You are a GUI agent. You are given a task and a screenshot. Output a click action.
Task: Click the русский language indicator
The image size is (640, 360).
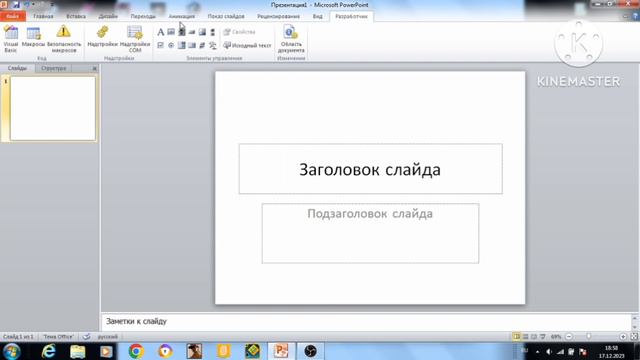pyautogui.click(x=108, y=337)
